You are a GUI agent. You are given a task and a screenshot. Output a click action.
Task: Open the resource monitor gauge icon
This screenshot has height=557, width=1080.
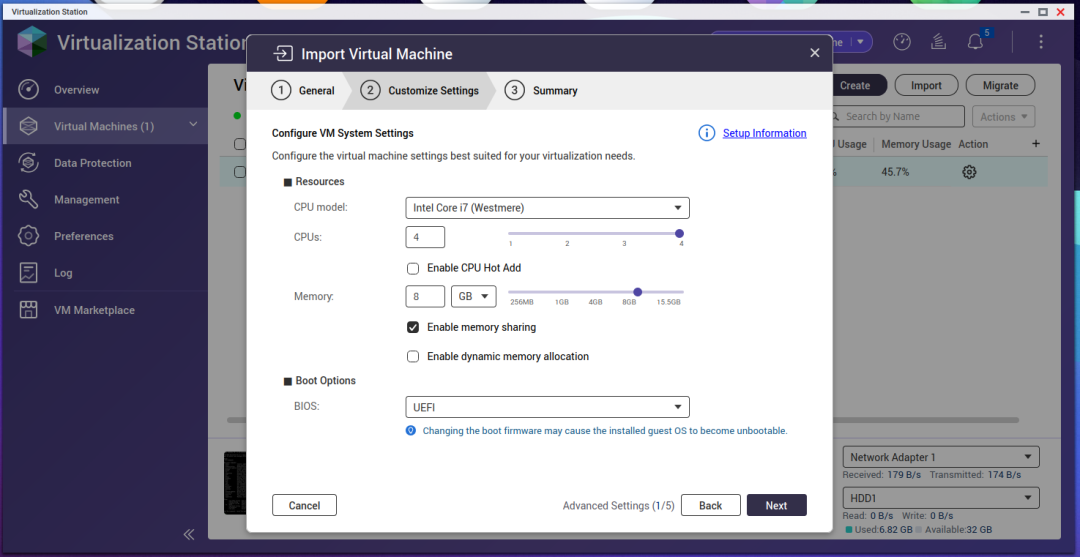(902, 42)
